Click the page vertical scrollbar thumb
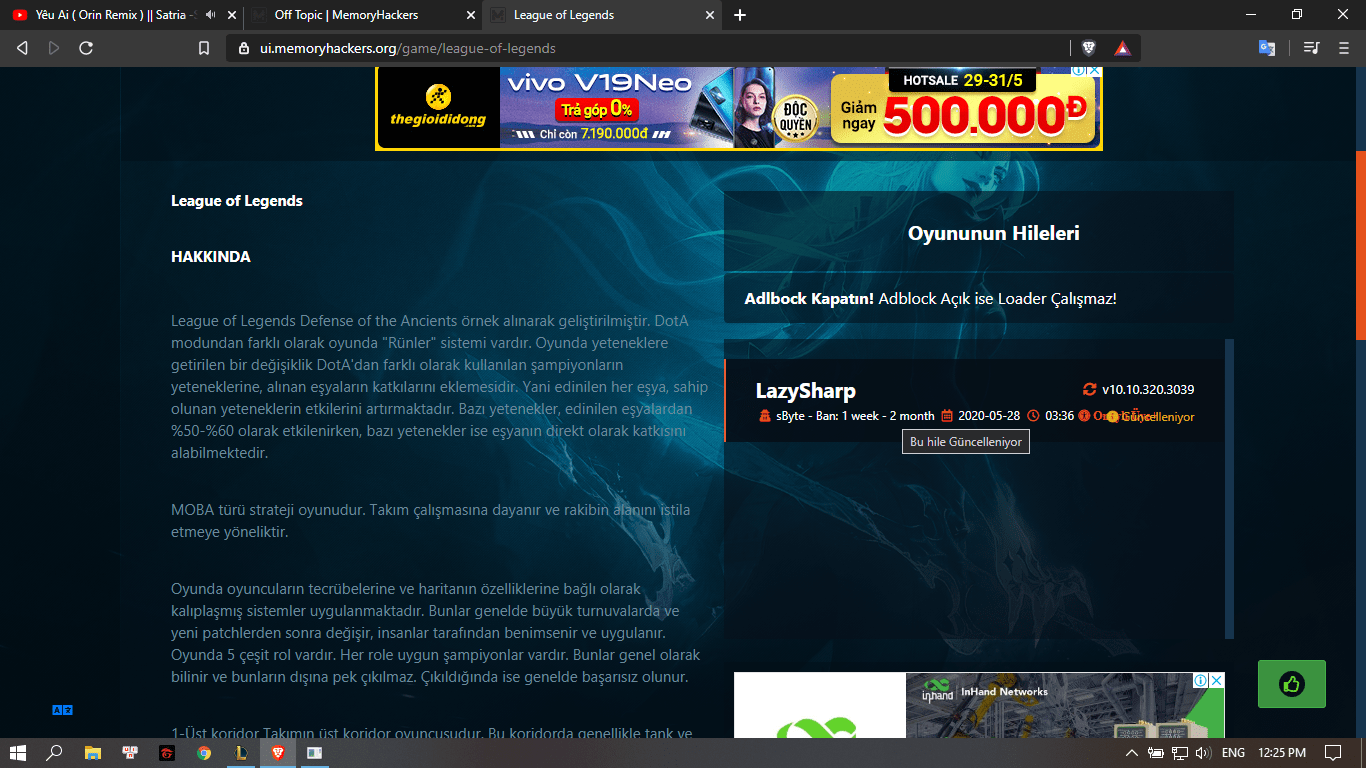The image size is (1366, 768). (x=1360, y=245)
